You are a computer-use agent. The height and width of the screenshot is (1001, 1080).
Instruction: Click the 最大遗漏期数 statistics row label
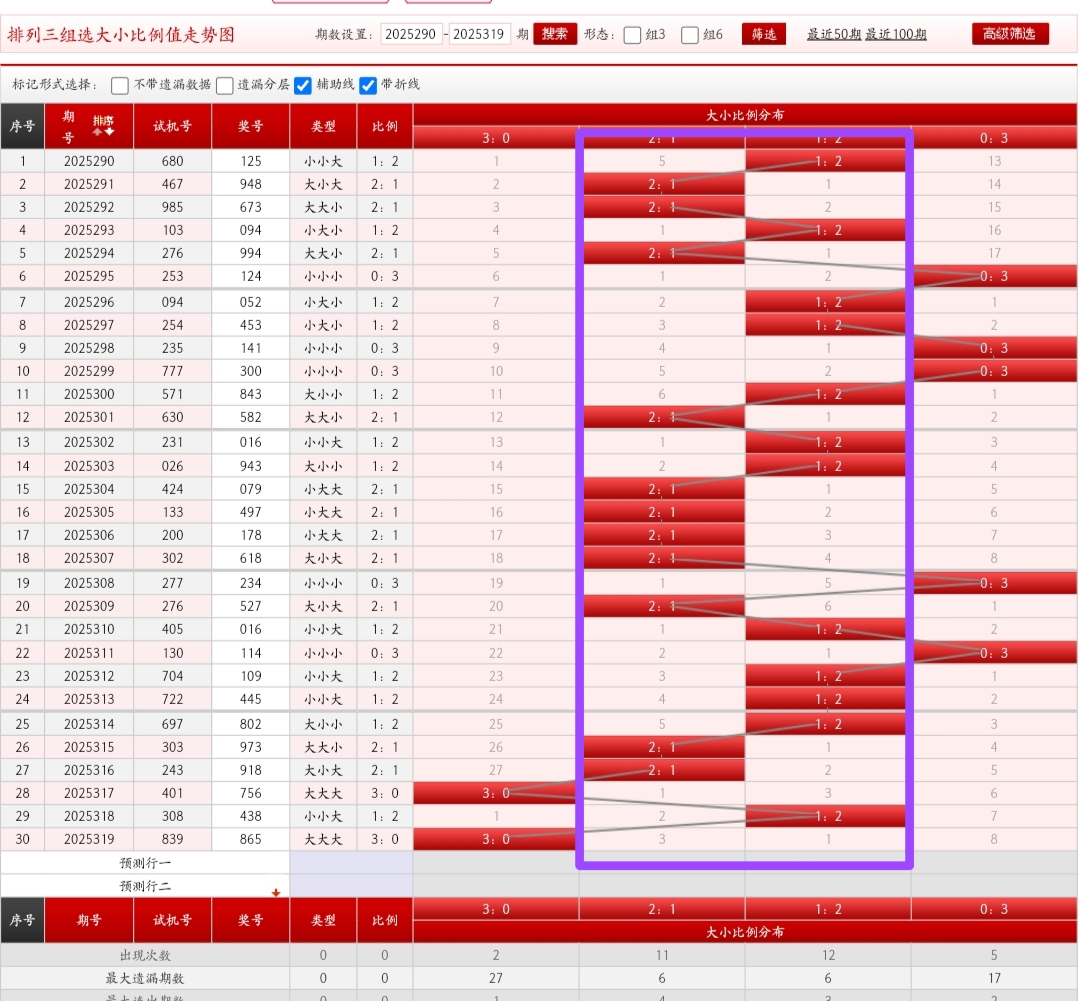point(145,978)
